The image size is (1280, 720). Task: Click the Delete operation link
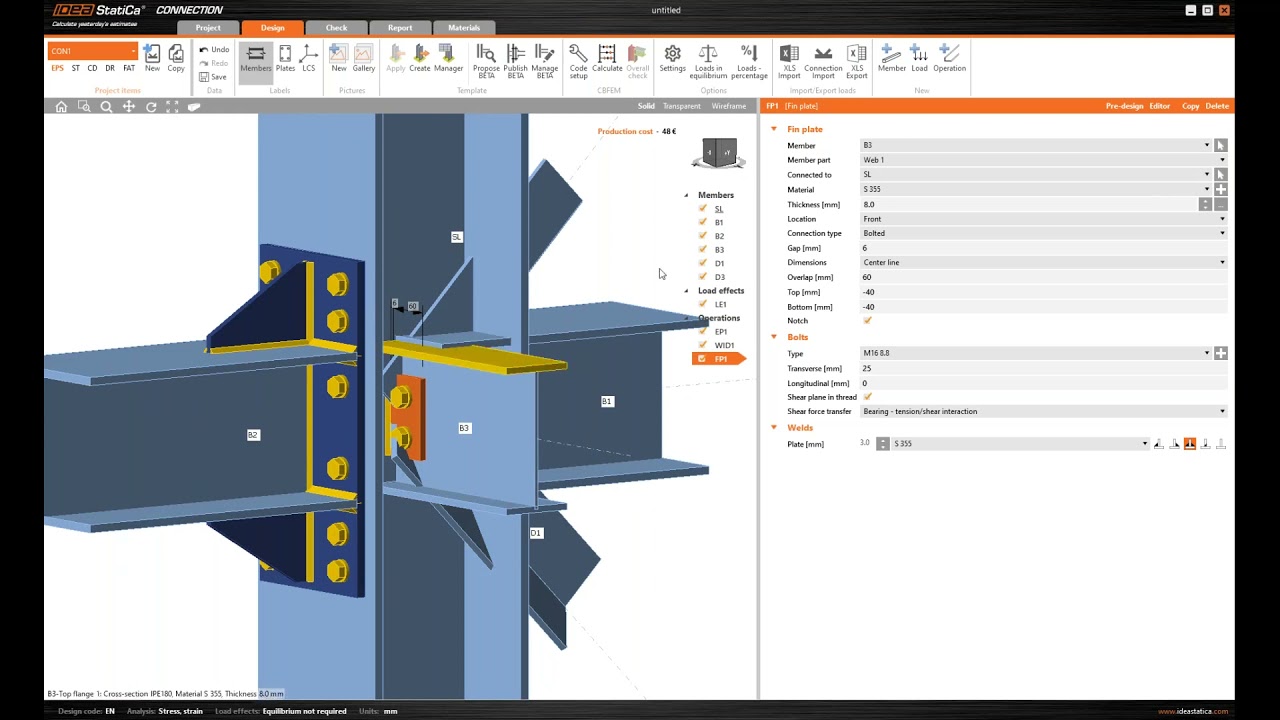(x=1217, y=106)
